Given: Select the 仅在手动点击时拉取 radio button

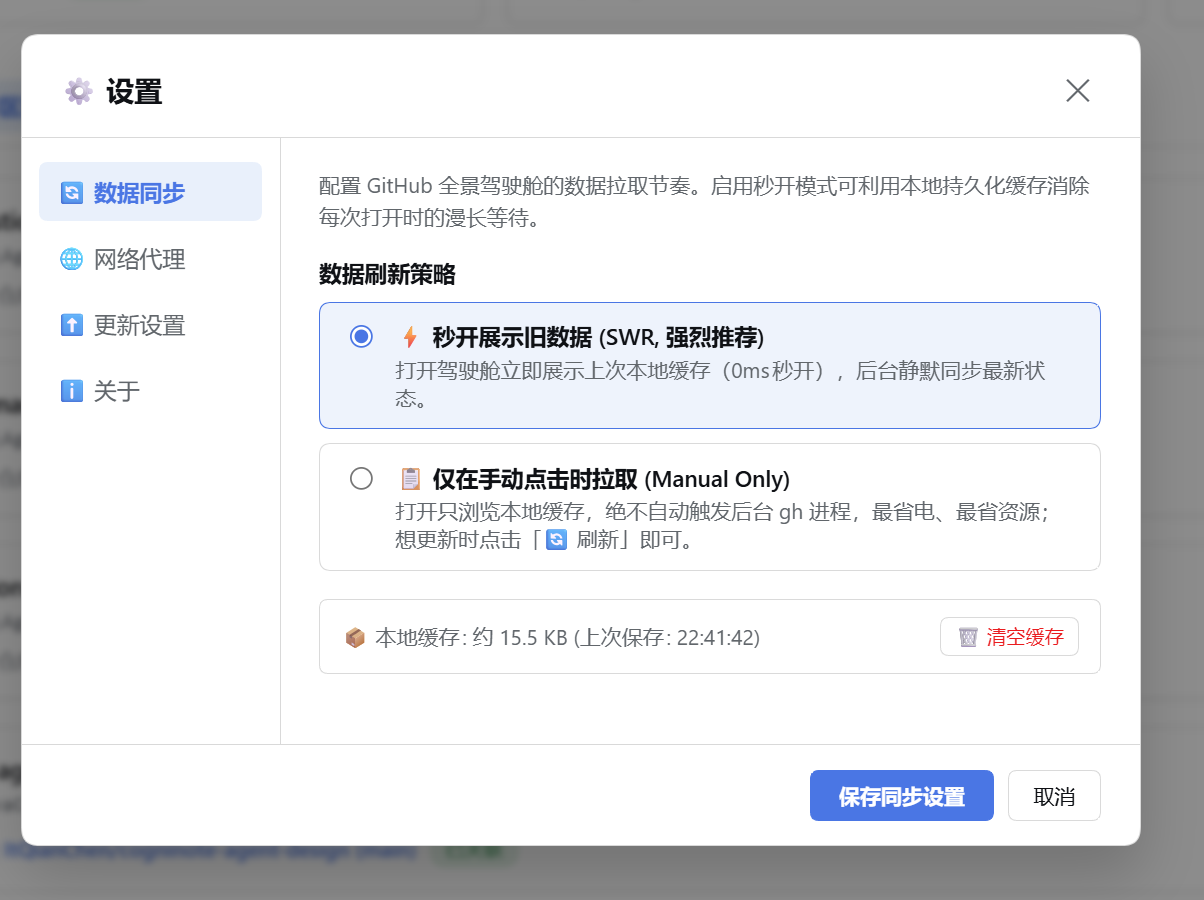Looking at the screenshot, I should click(361, 478).
